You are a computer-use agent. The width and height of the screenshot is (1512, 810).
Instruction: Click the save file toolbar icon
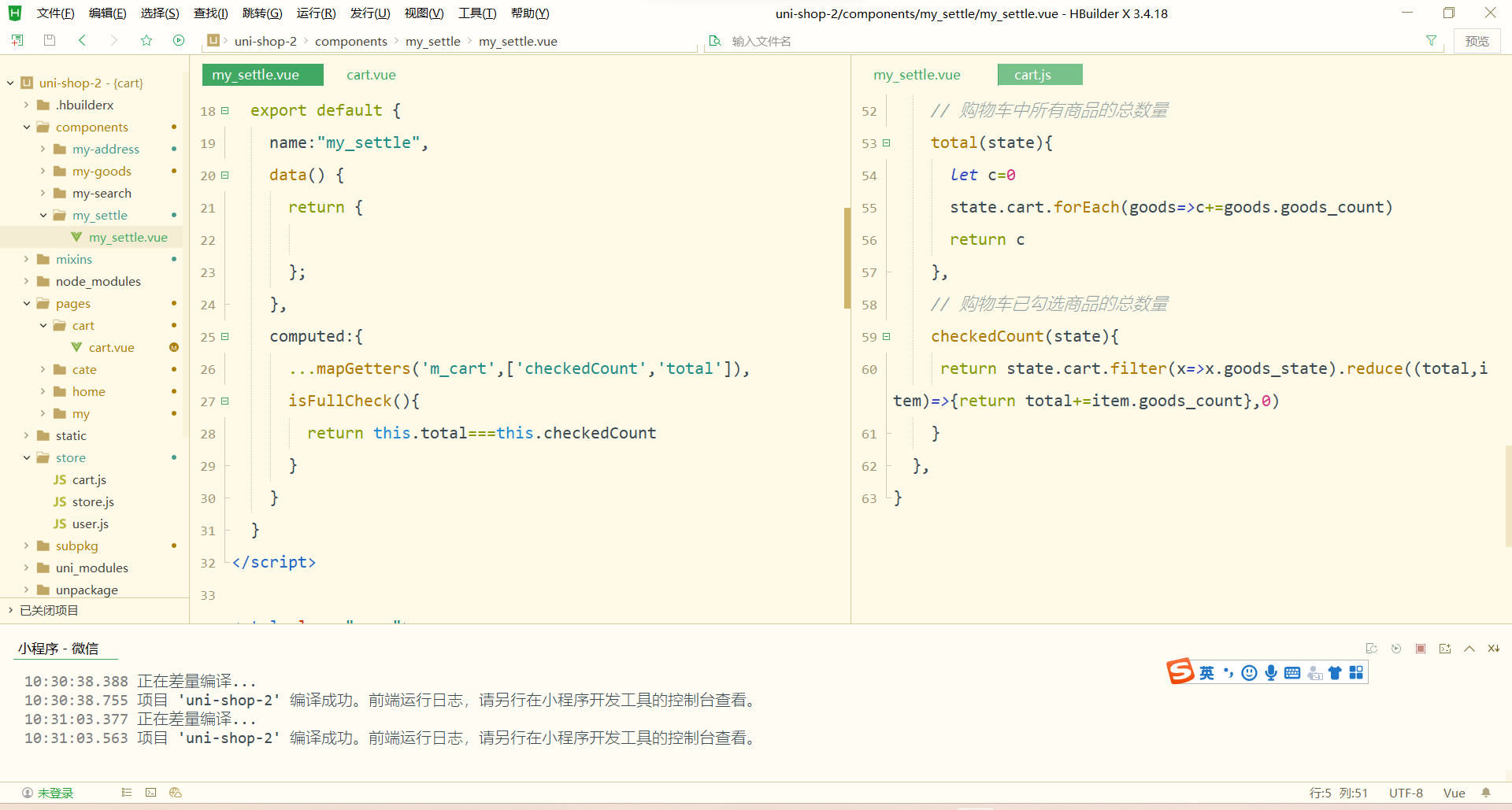coord(50,40)
